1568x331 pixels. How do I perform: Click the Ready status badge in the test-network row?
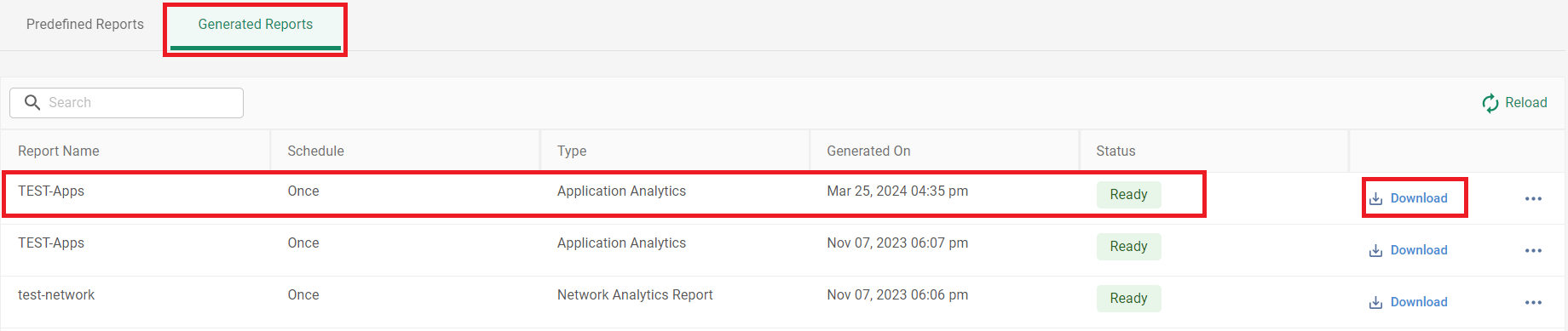(1128, 298)
